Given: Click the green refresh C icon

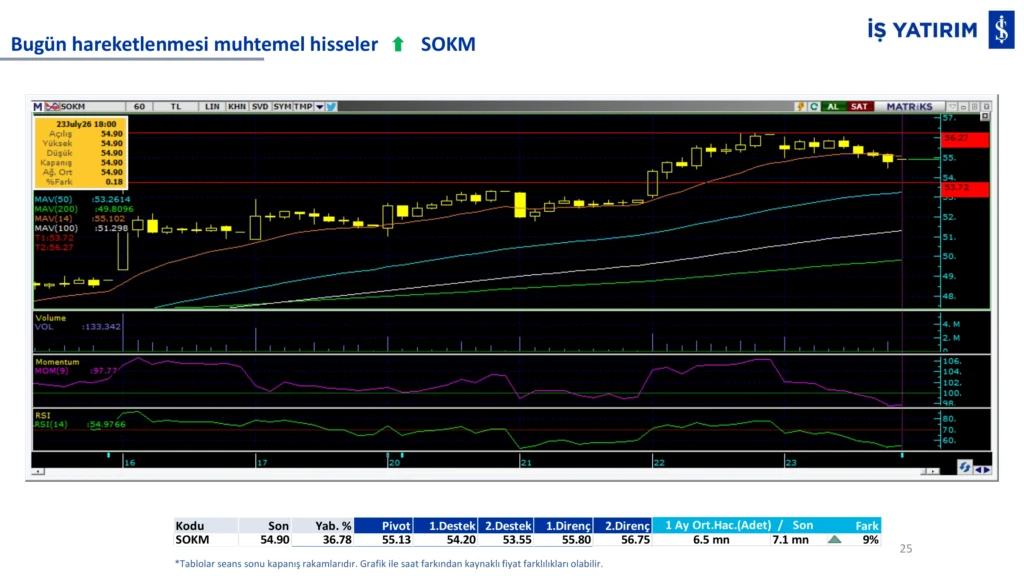Looking at the screenshot, I should pos(814,106).
